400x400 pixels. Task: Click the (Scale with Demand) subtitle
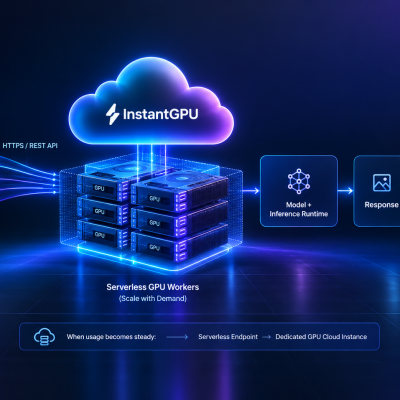pos(153,298)
